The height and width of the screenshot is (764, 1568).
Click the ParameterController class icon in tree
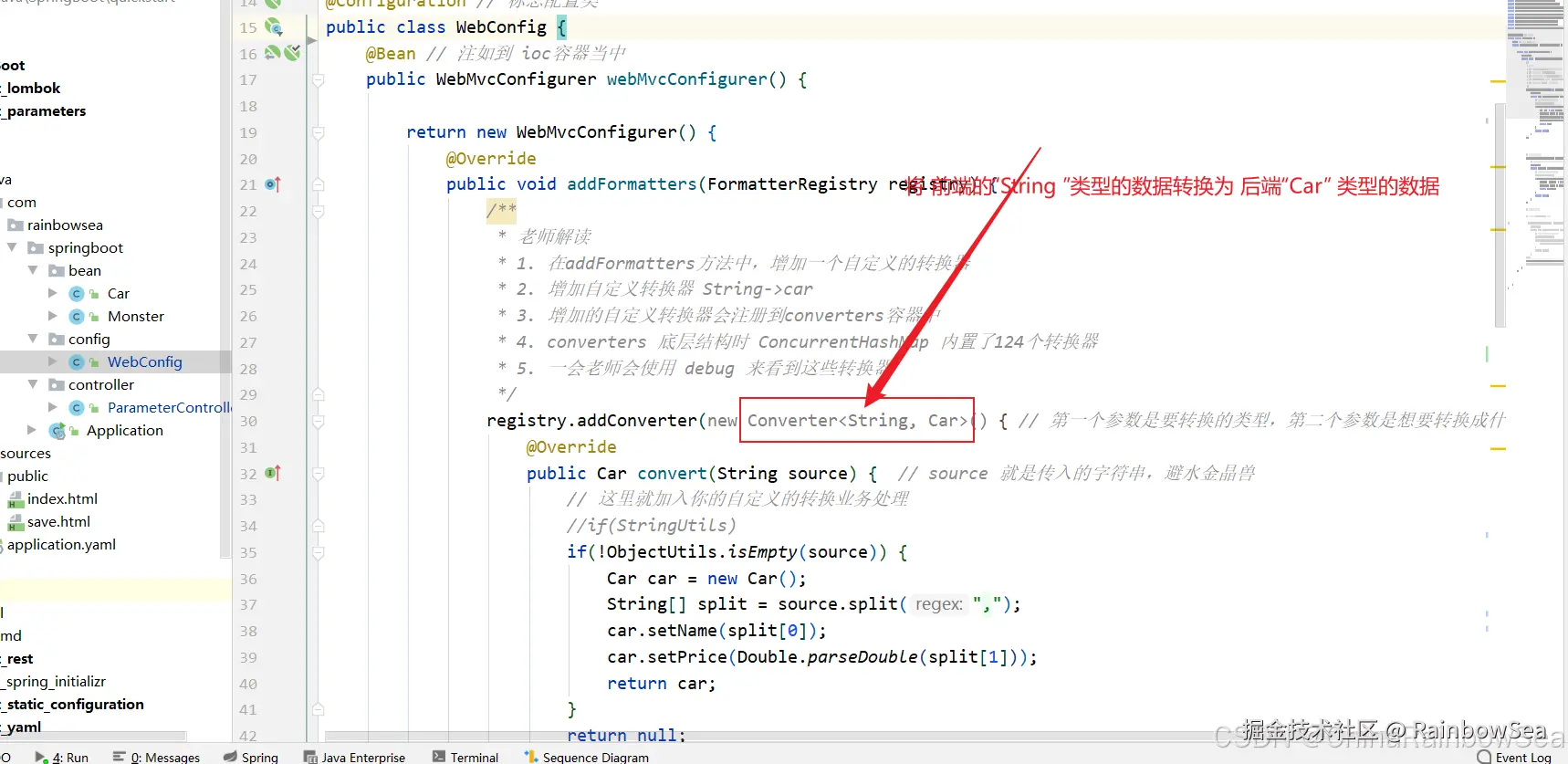point(77,408)
